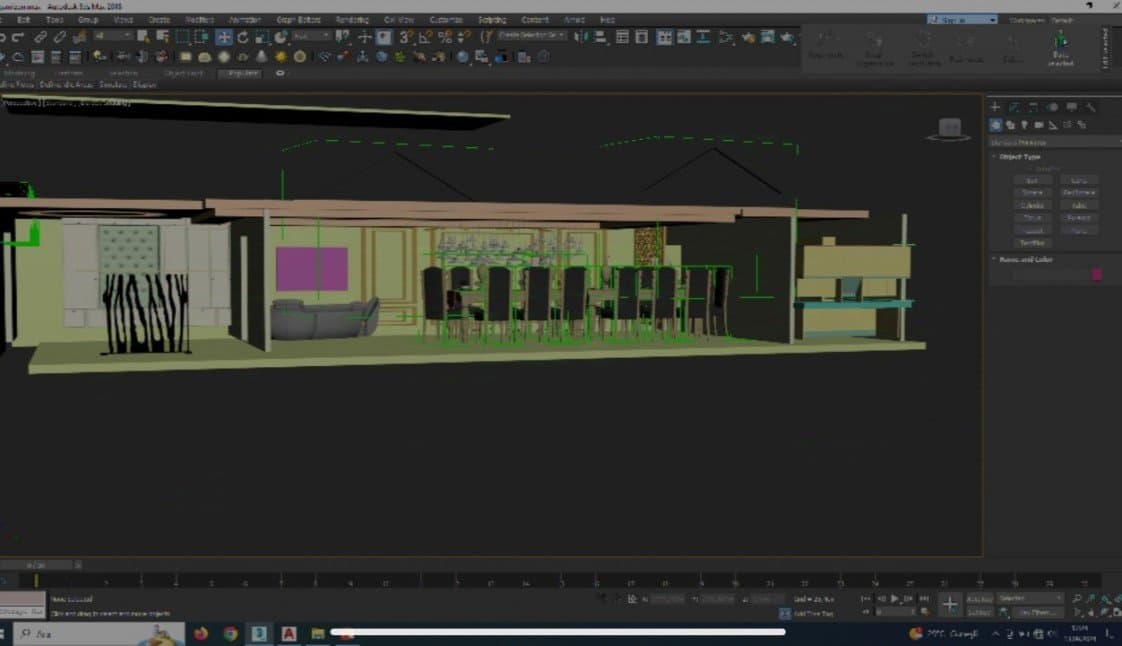Click the Cylinder primitive button
Image resolution: width=1122 pixels, height=646 pixels.
[1032, 205]
